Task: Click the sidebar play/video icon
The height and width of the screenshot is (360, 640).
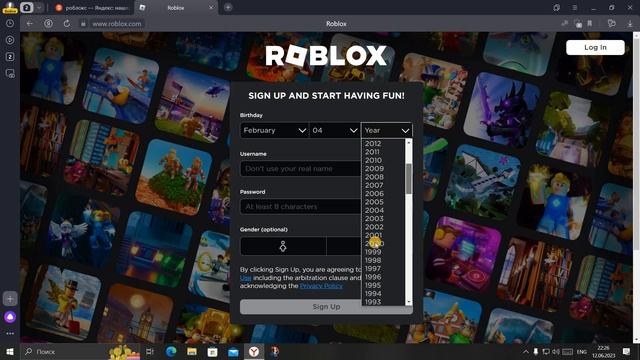Action: [x=10, y=40]
